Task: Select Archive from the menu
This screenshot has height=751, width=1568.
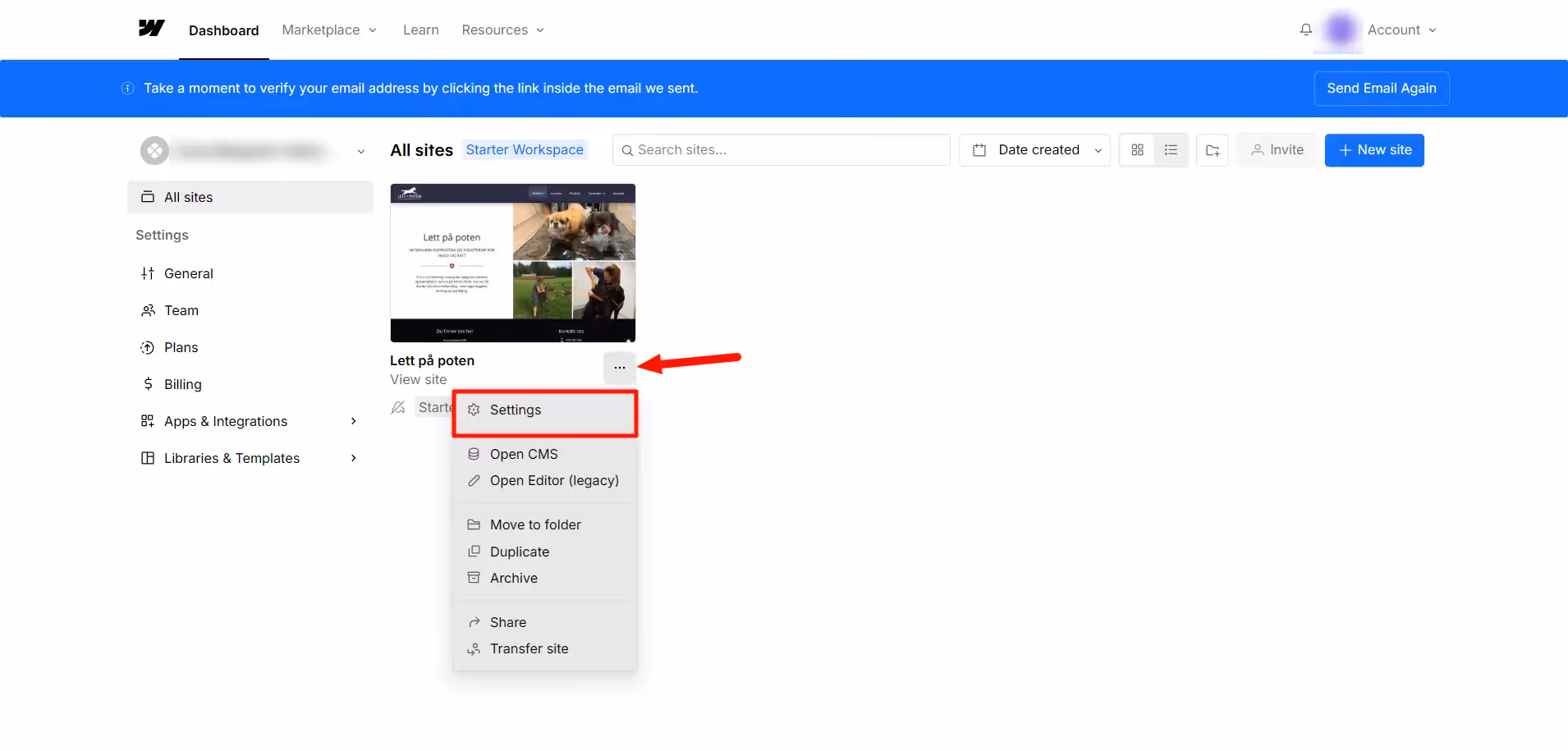Action: pyautogui.click(x=545, y=578)
